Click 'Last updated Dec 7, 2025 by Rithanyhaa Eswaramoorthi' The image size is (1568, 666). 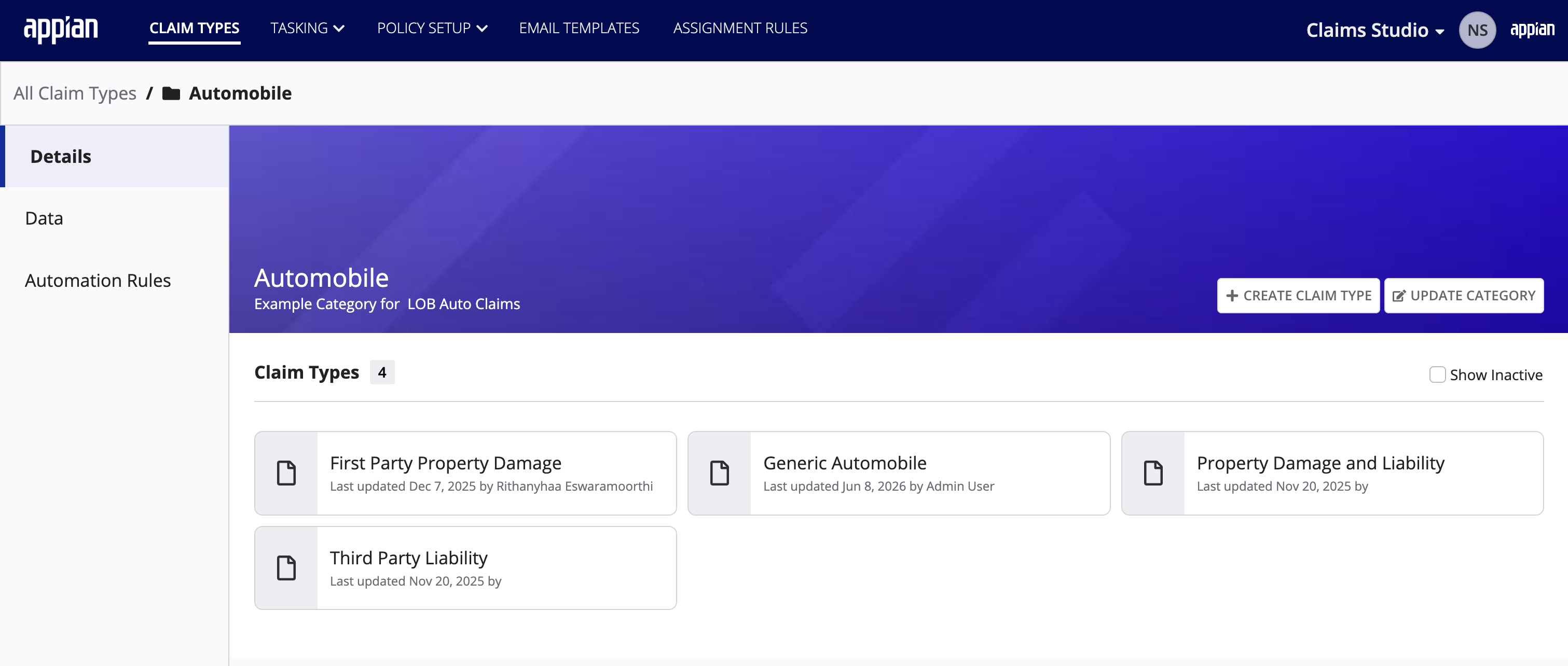tap(491, 486)
